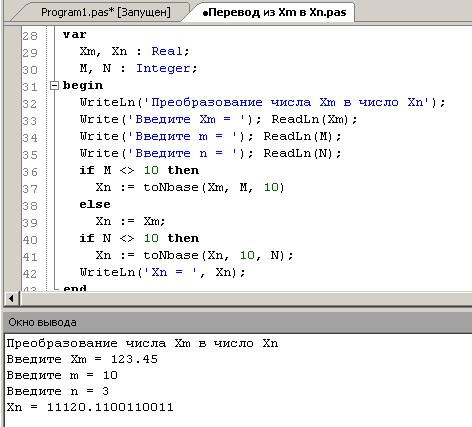
Task: Click line number 28 in the gutter
Action: pos(30,36)
